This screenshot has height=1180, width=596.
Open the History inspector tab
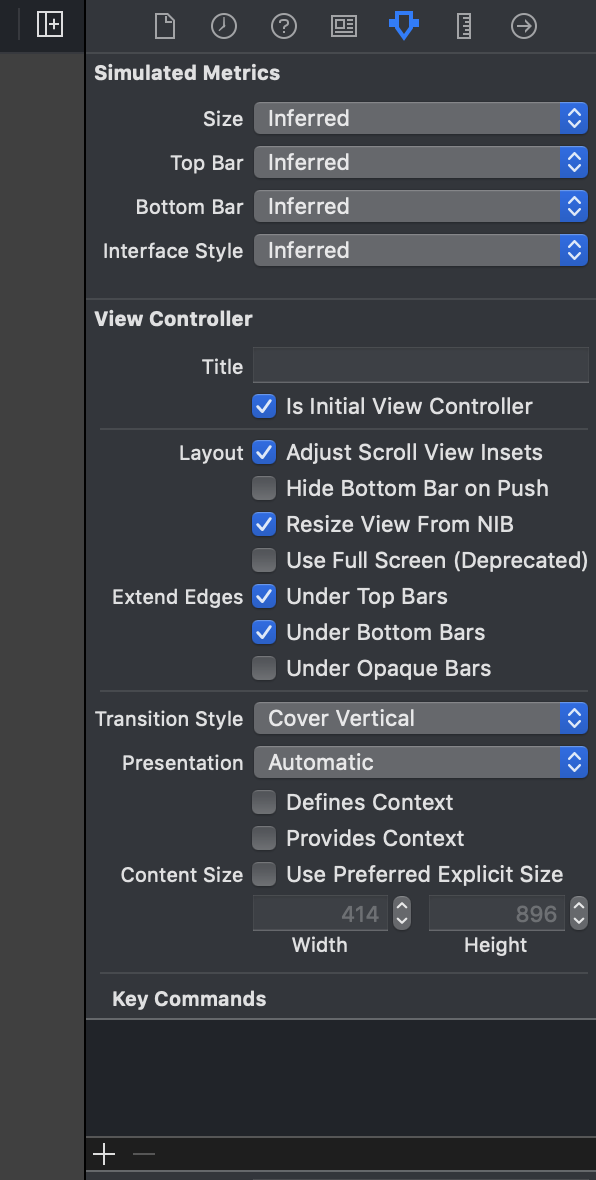pyautogui.click(x=224, y=26)
